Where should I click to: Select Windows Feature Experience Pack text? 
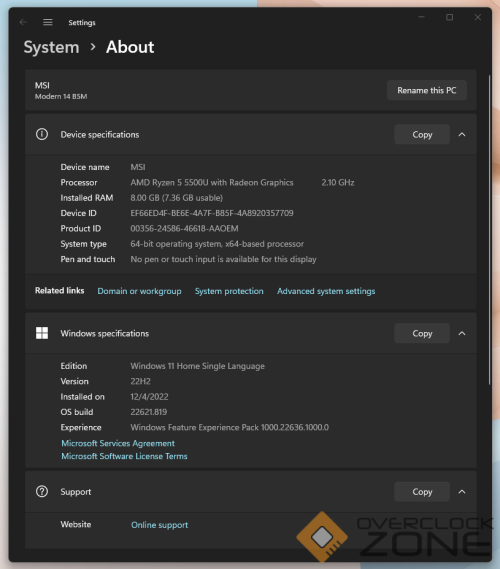(x=230, y=427)
